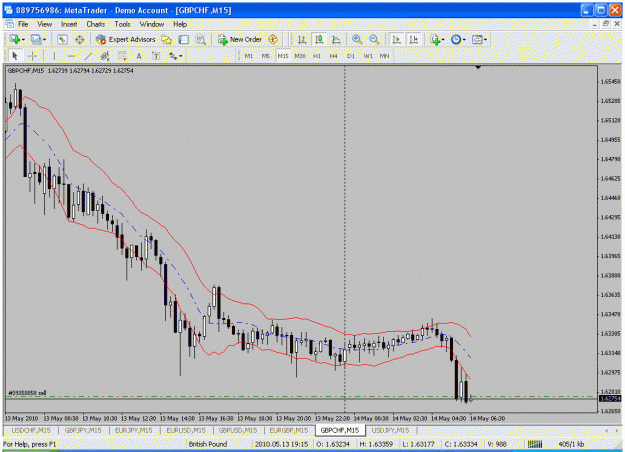Select the M15 timeframe button
Image resolution: width=625 pixels, height=452 pixels.
pos(283,56)
